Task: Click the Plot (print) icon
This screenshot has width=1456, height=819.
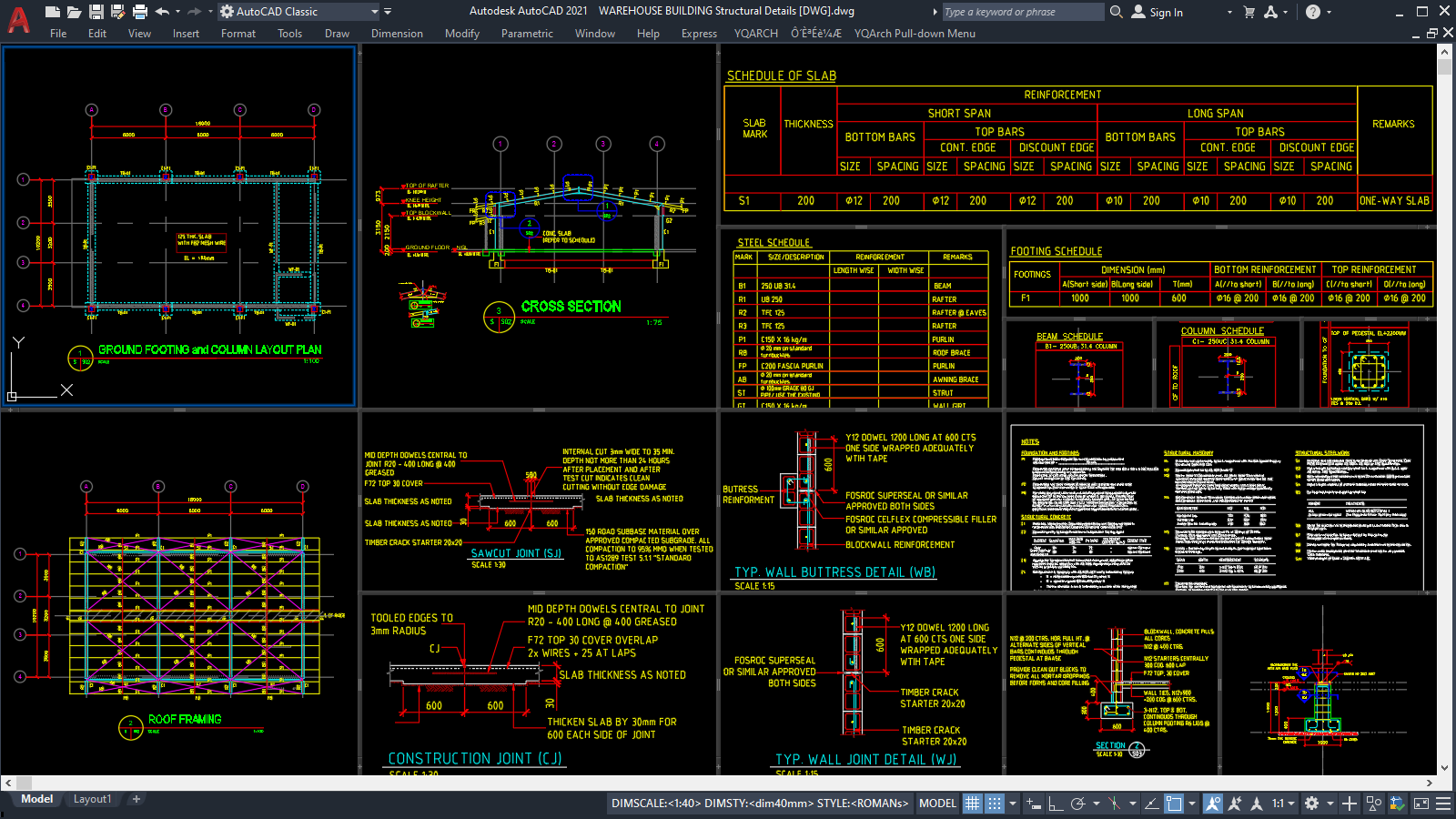Action: click(139, 11)
